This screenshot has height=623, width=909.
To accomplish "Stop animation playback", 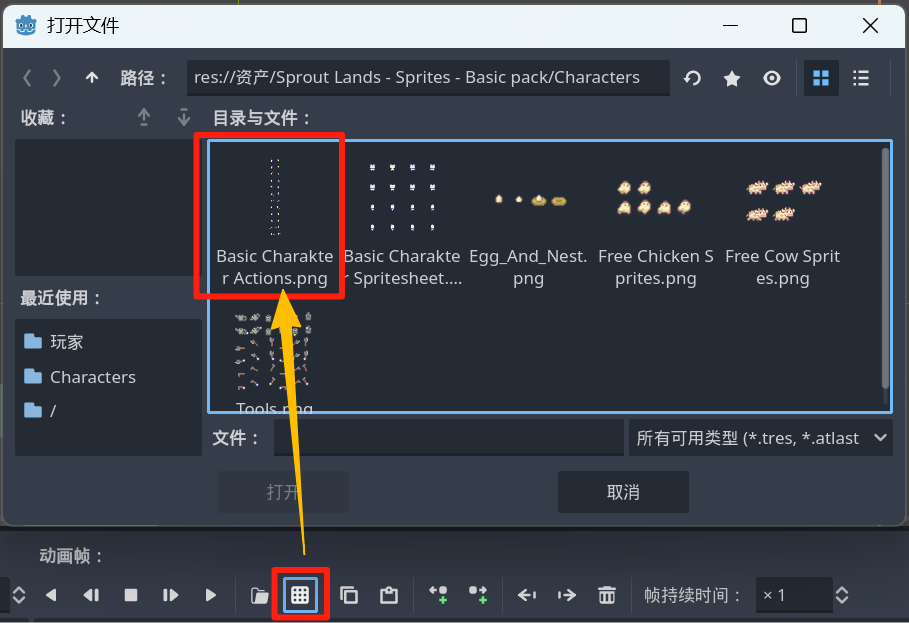I will pos(131,595).
